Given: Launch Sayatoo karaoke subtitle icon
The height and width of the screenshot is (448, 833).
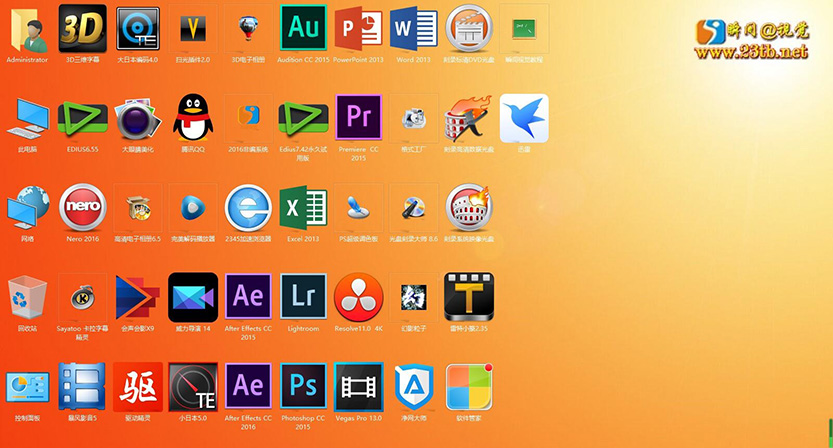Looking at the screenshot, I should point(82,297).
